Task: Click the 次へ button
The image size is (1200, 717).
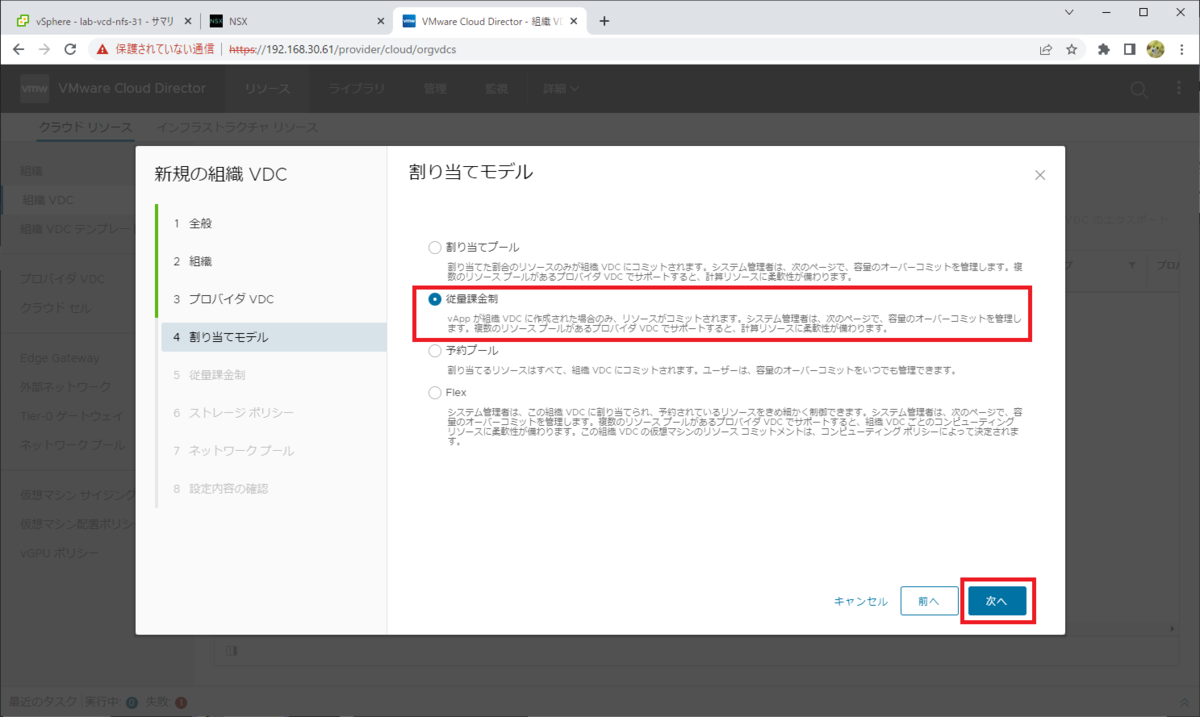Action: [997, 601]
